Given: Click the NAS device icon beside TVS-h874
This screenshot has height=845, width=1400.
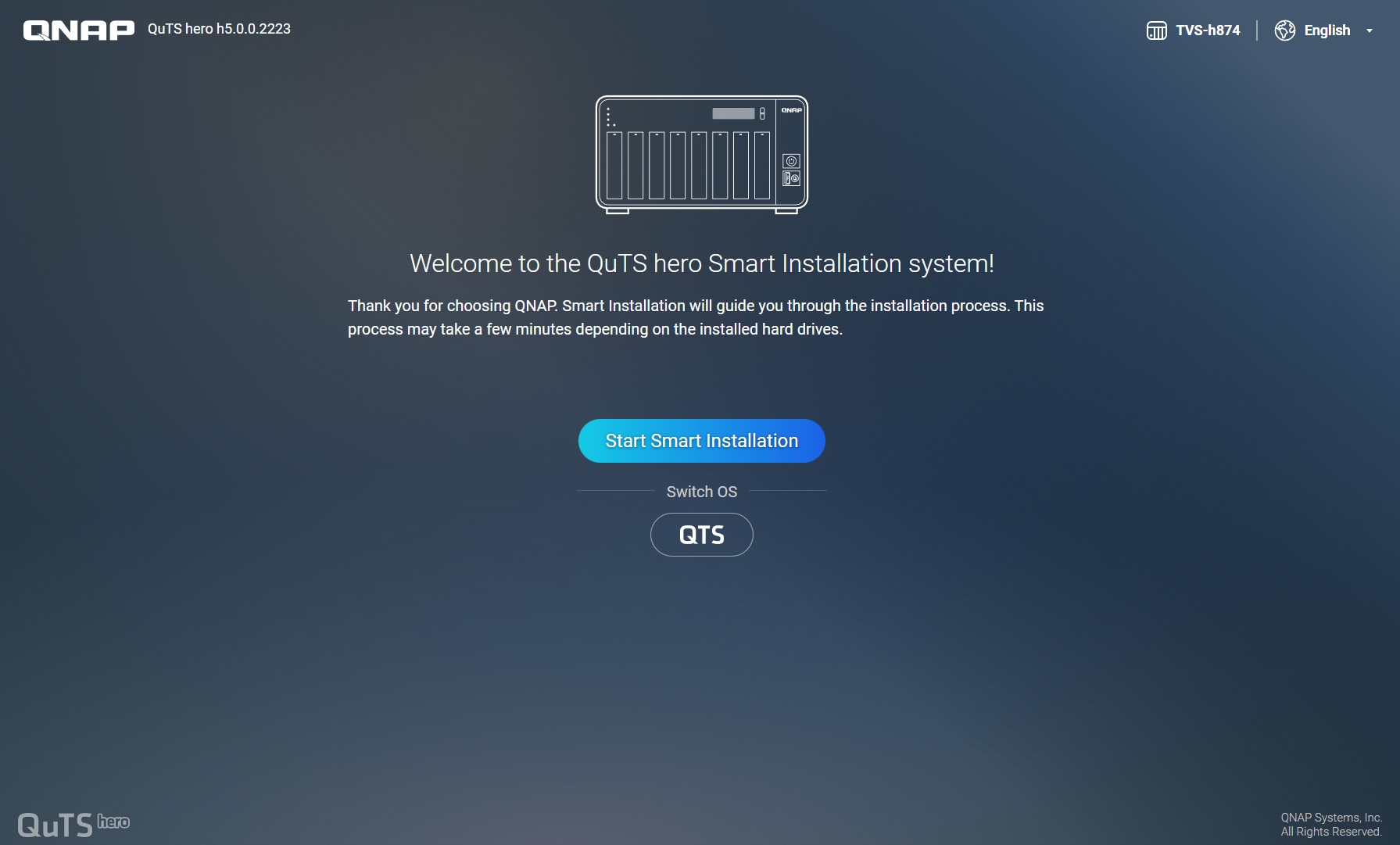Looking at the screenshot, I should [x=1156, y=30].
